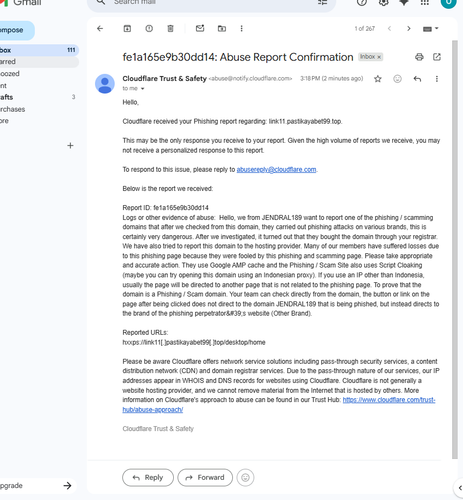Image resolution: width=463 pixels, height=500 pixels.
Task: Expand the 'to me' recipient details
Action: pos(143,89)
